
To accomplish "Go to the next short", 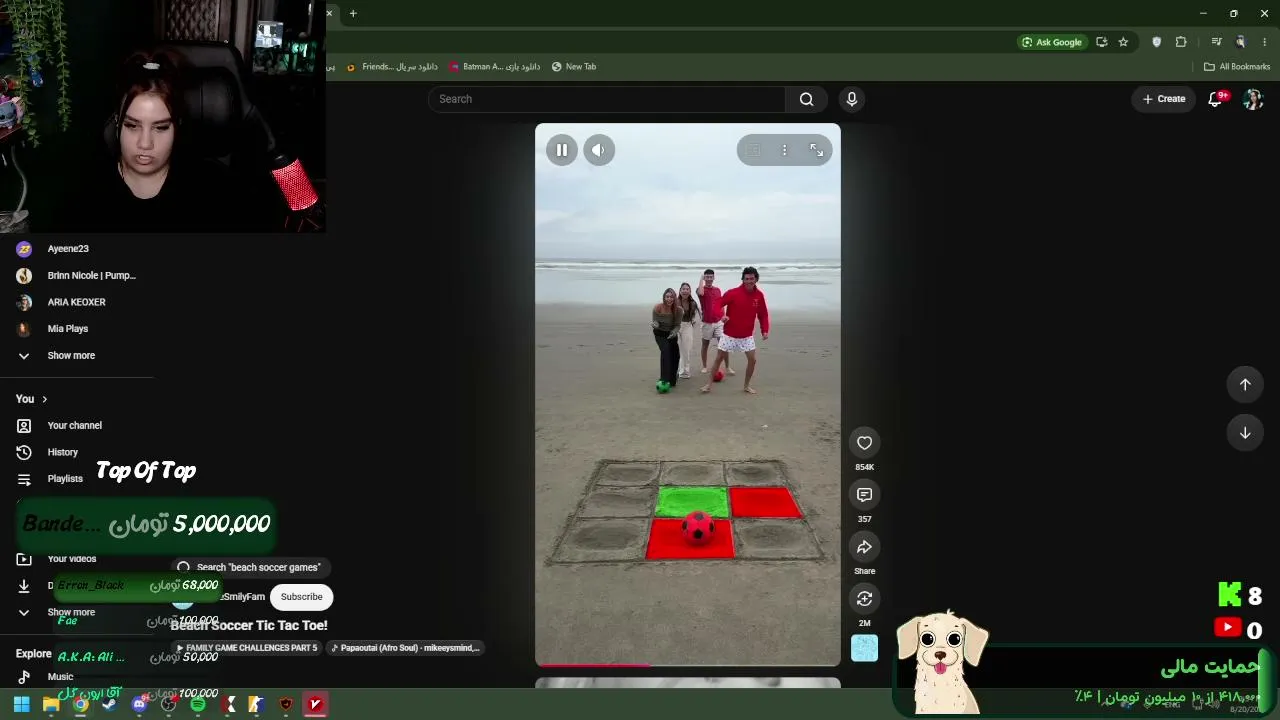I will click(1245, 433).
